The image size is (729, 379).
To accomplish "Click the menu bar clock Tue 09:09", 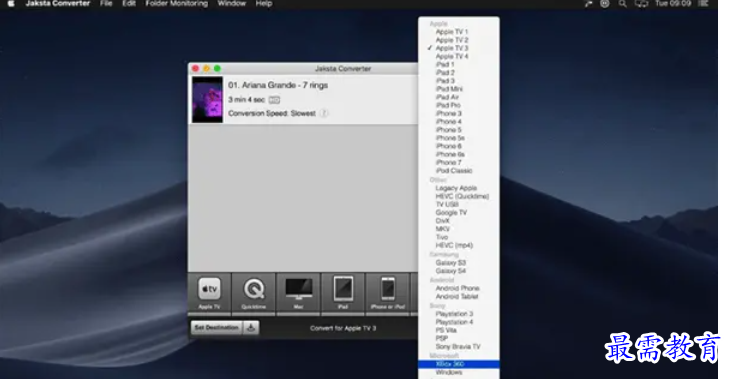I will point(673,3).
